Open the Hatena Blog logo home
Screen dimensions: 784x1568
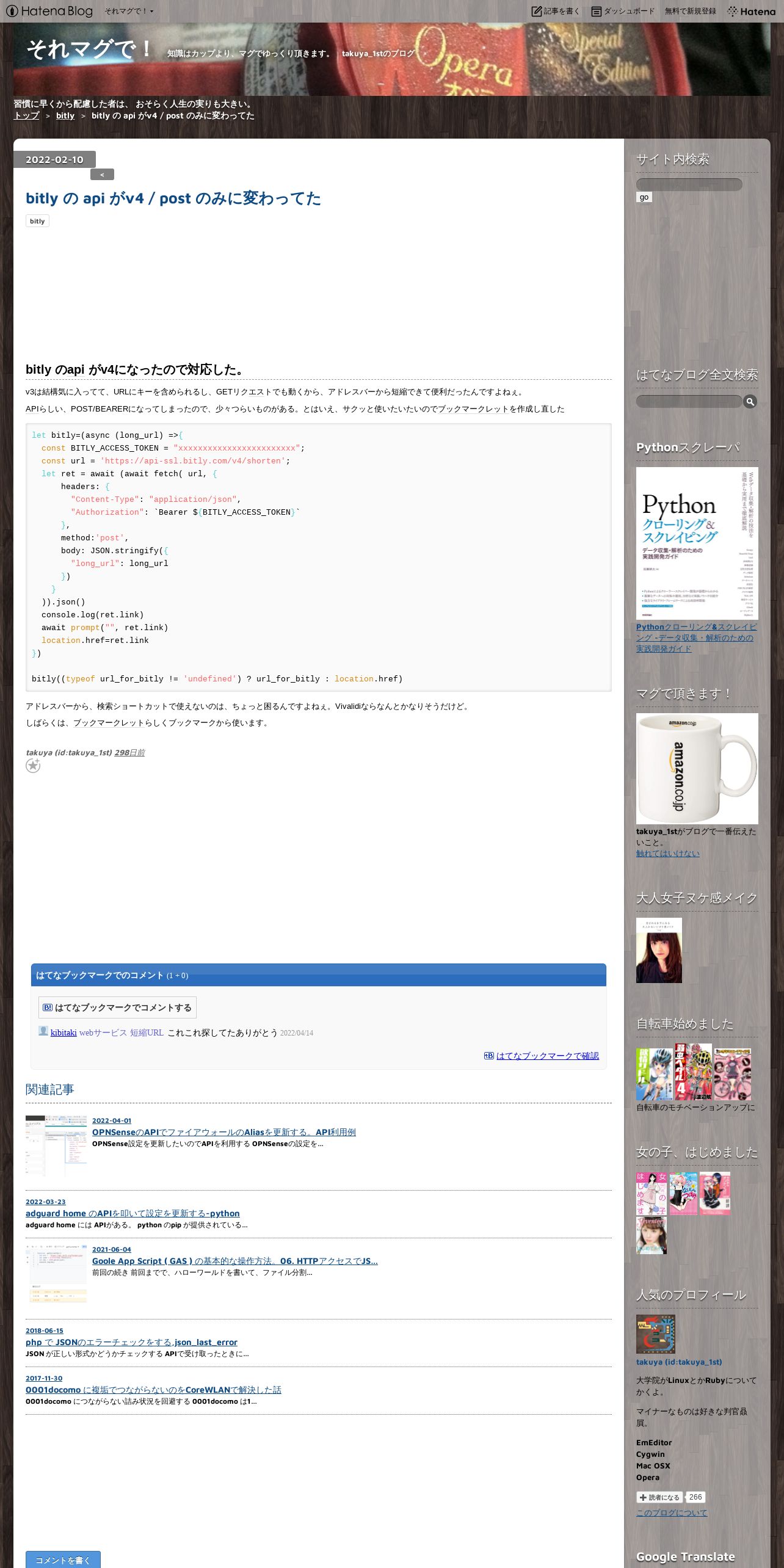coord(49,11)
